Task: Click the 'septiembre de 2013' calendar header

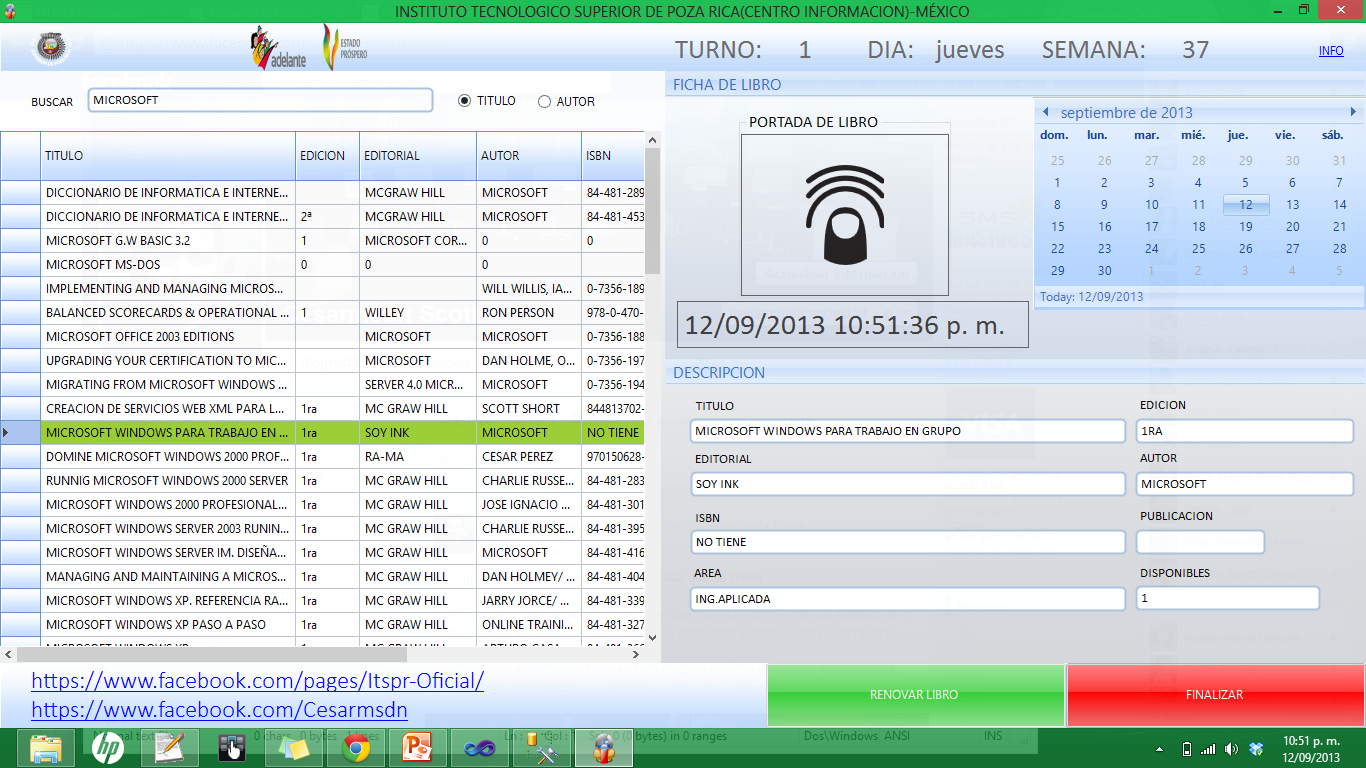Action: [x=1127, y=112]
